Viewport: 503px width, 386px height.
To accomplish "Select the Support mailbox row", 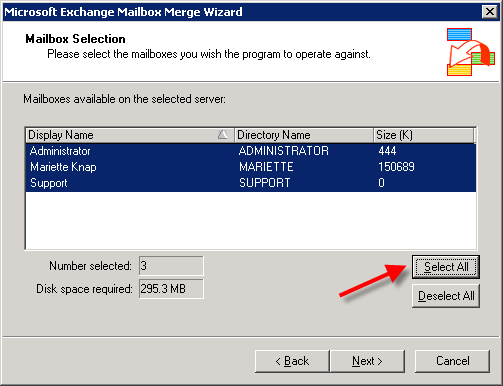I will (251, 183).
